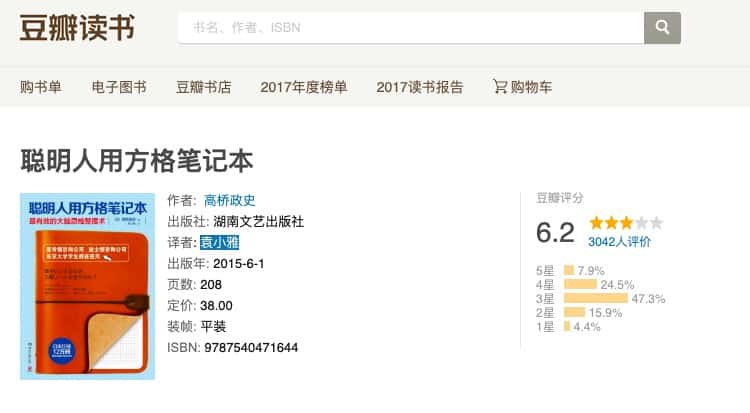Click the 豆瓣评分 heading
This screenshot has height=413, width=750.
(x=560, y=198)
